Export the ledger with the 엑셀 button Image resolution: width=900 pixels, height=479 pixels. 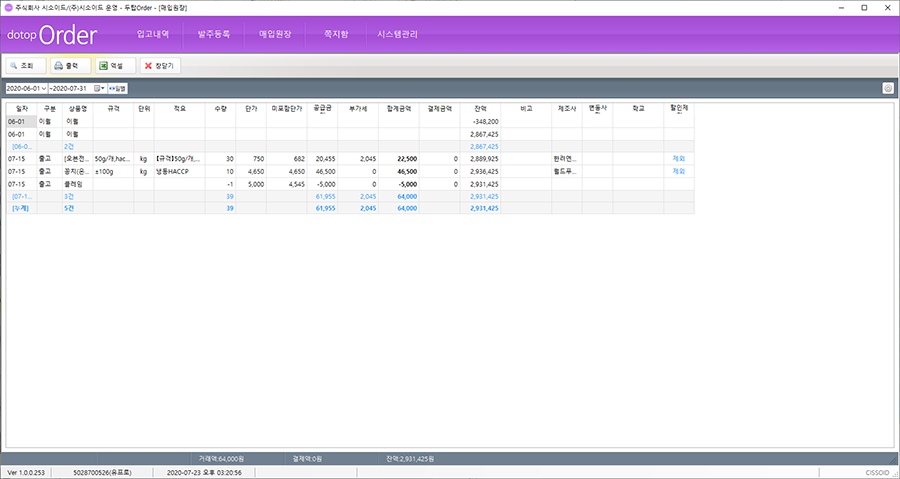pos(115,65)
